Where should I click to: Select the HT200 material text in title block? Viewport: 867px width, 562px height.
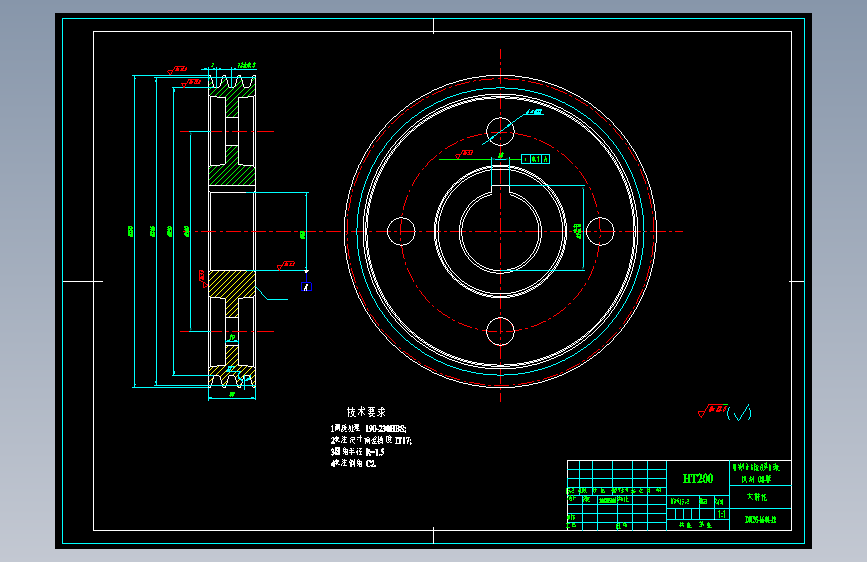click(698, 478)
